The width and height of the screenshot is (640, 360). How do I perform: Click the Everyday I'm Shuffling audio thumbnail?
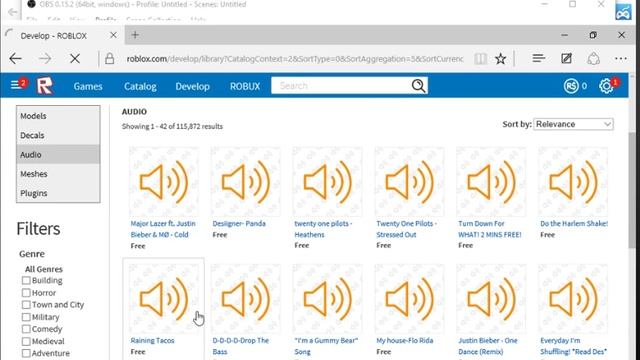(x=573, y=299)
